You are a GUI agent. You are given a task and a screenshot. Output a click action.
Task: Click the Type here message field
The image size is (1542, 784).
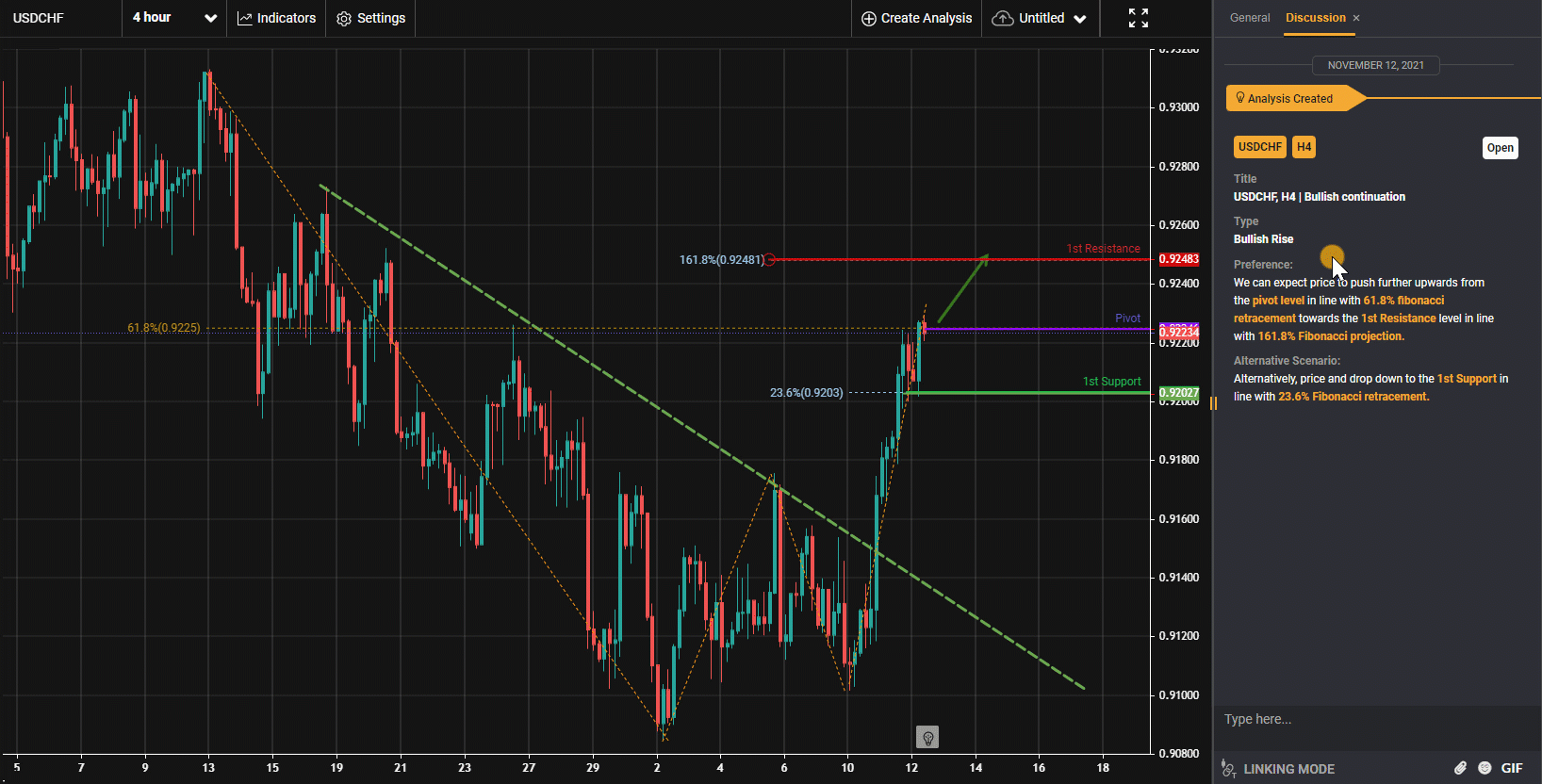(x=1376, y=719)
